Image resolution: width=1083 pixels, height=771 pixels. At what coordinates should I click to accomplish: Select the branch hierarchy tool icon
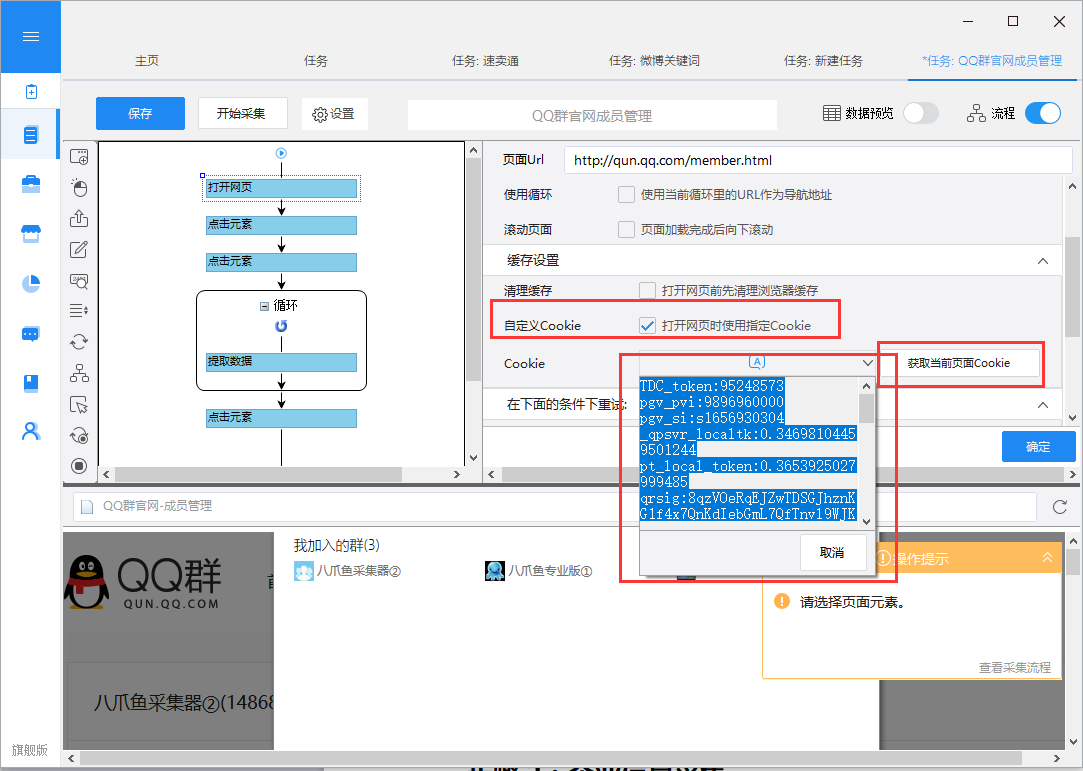coord(79,373)
